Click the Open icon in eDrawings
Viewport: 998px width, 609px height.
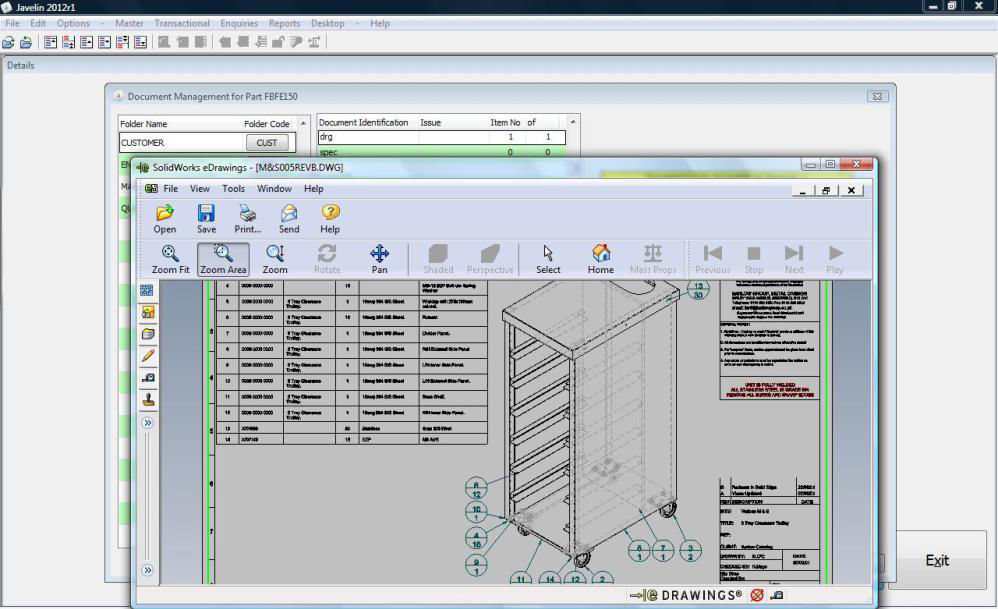click(x=165, y=219)
